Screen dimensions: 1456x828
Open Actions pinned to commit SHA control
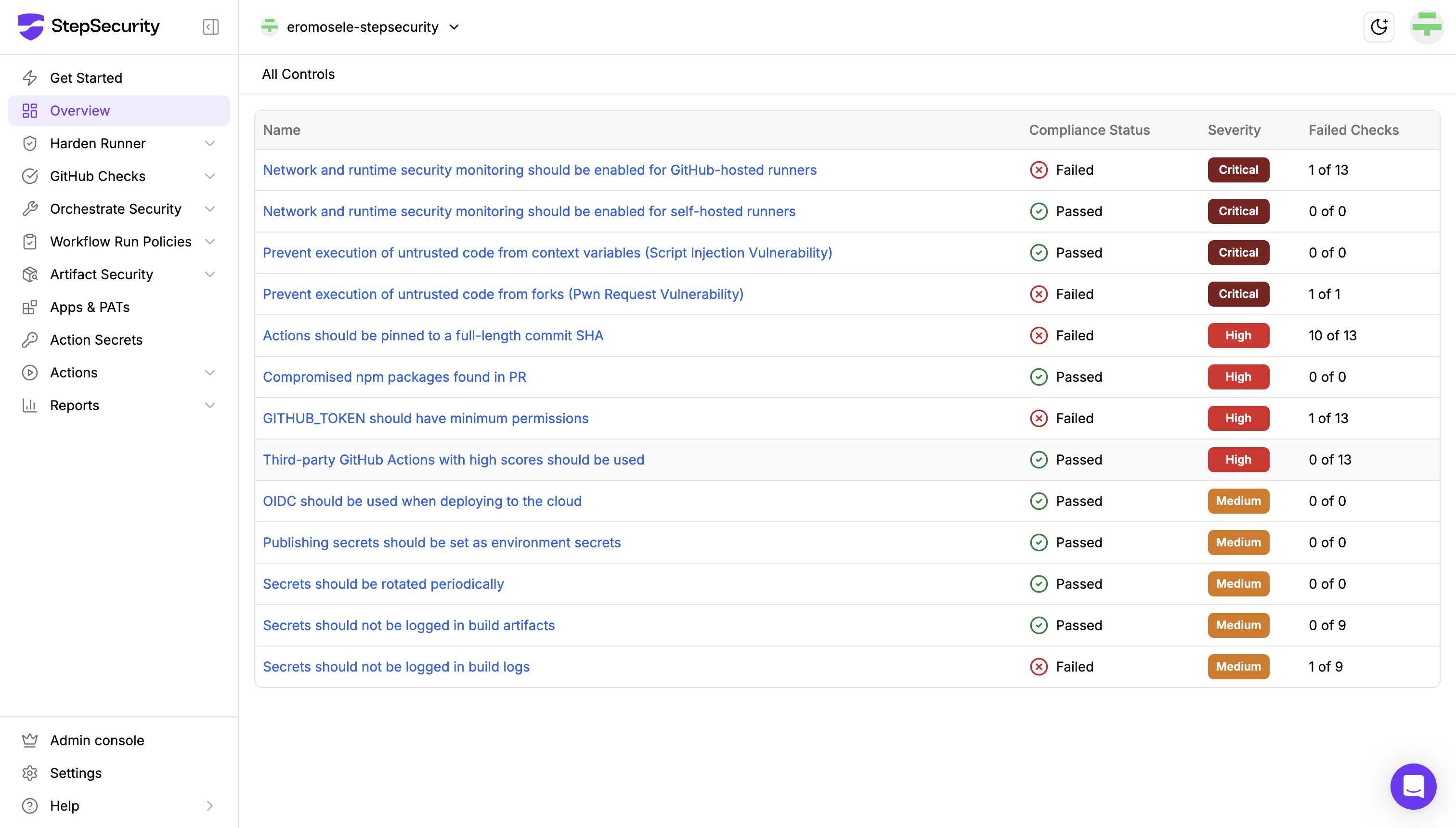point(432,336)
